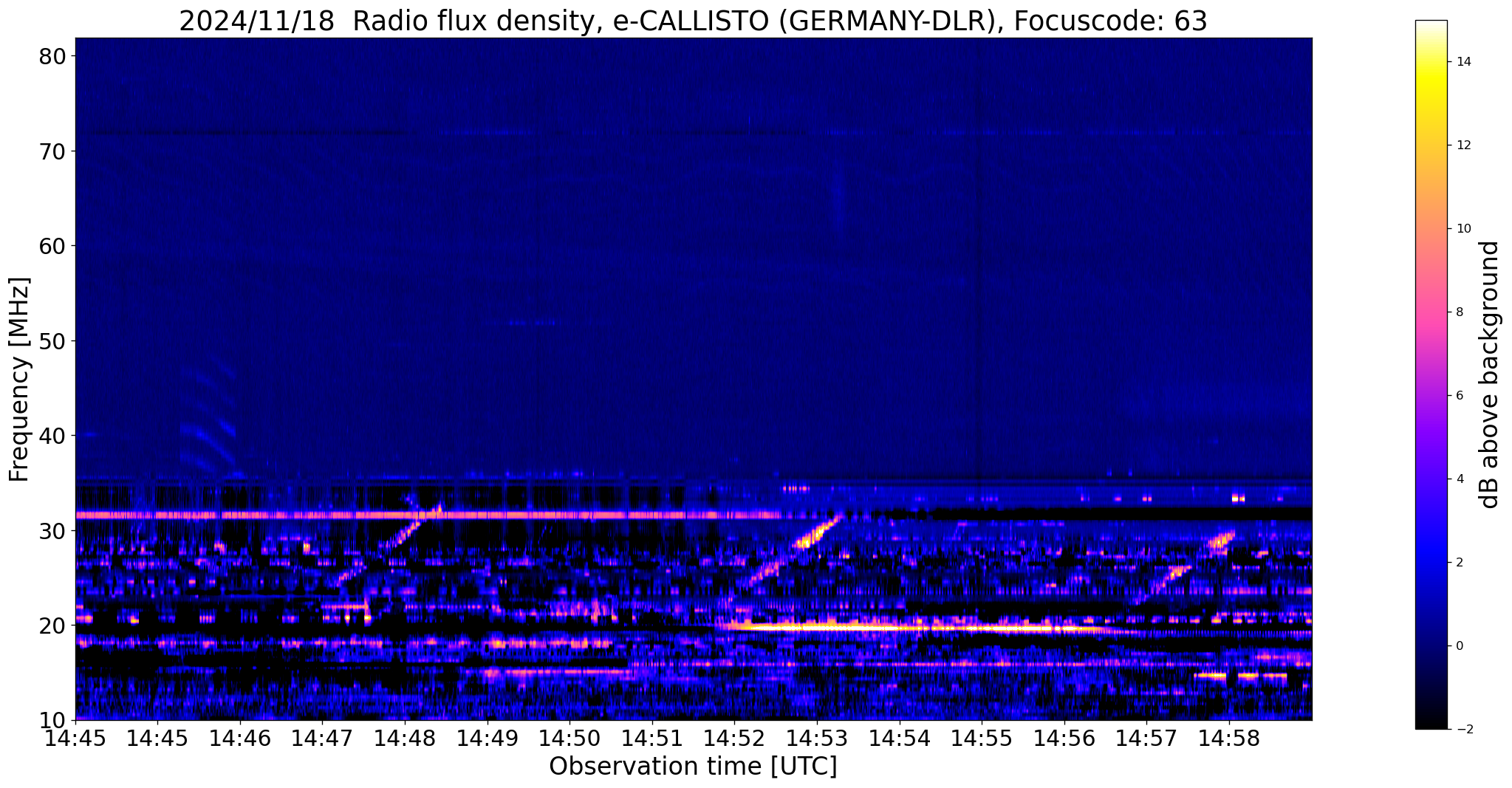Click the 50 MHz y-axis tick label

click(x=52, y=340)
